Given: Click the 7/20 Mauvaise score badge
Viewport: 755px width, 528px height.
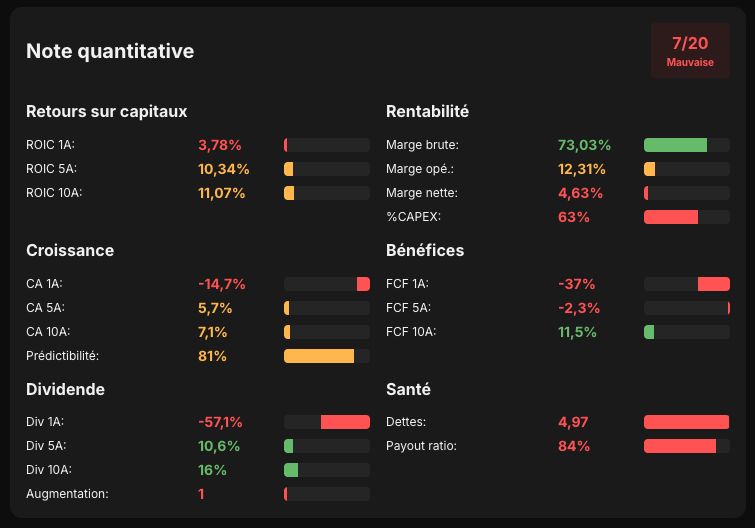Looking at the screenshot, I should click(x=690, y=51).
